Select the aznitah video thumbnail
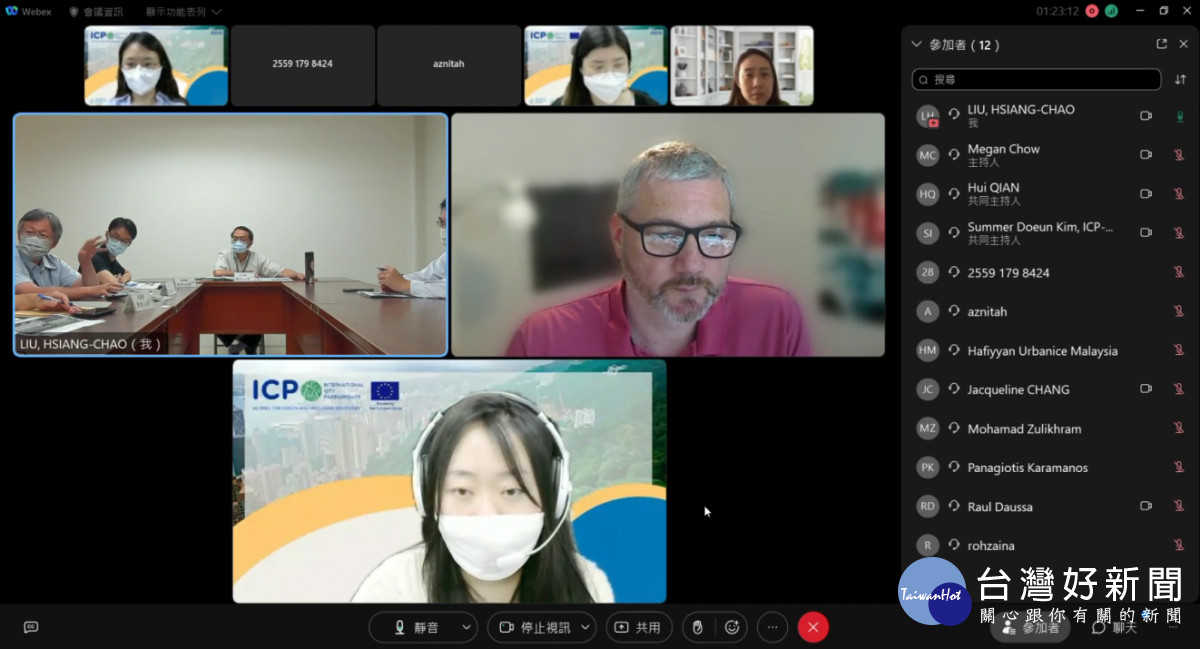1200x649 pixels. 449,65
